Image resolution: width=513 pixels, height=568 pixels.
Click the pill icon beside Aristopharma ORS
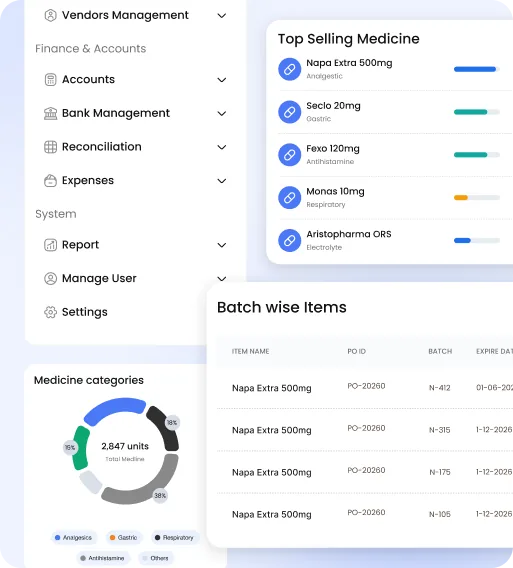pyautogui.click(x=289, y=240)
